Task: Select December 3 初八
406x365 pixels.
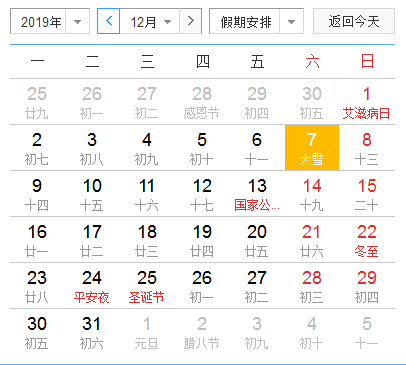Action: pos(92,148)
